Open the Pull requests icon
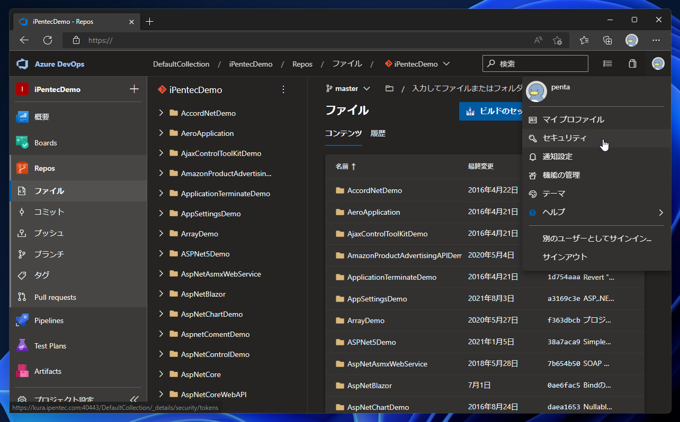 [22, 297]
